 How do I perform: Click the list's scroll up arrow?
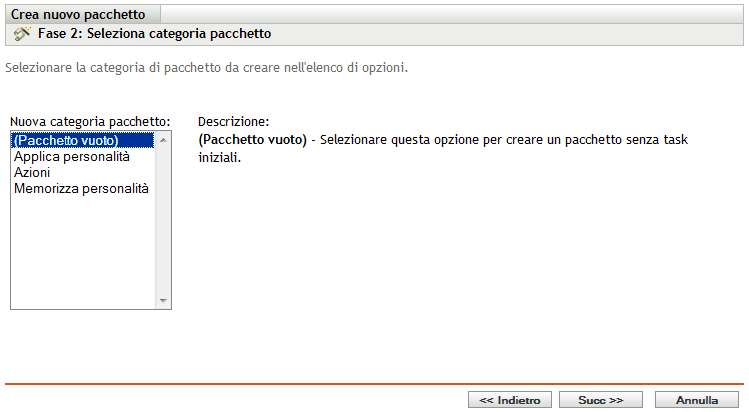click(x=164, y=141)
